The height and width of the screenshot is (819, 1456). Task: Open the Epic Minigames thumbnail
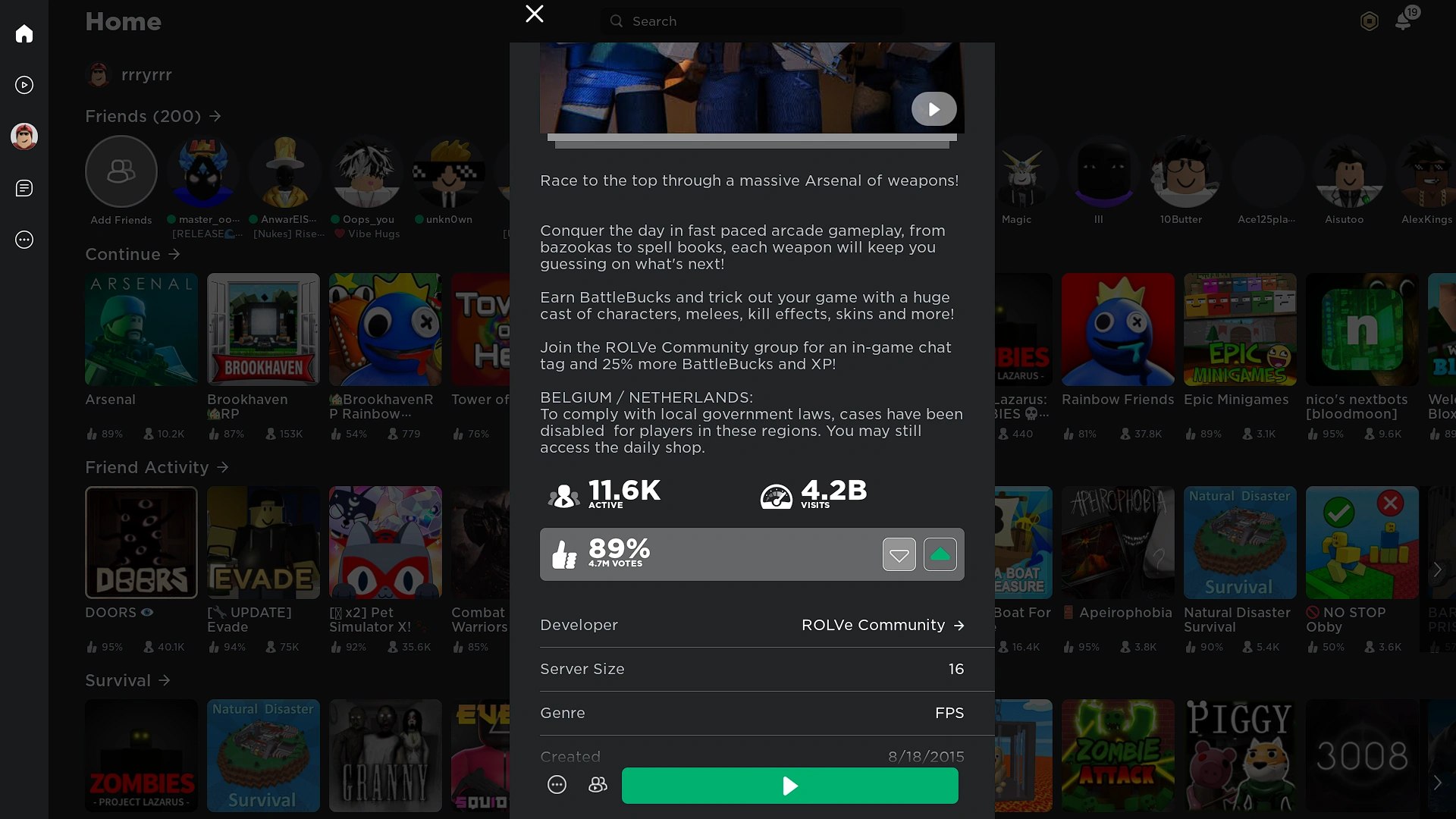(x=1239, y=330)
